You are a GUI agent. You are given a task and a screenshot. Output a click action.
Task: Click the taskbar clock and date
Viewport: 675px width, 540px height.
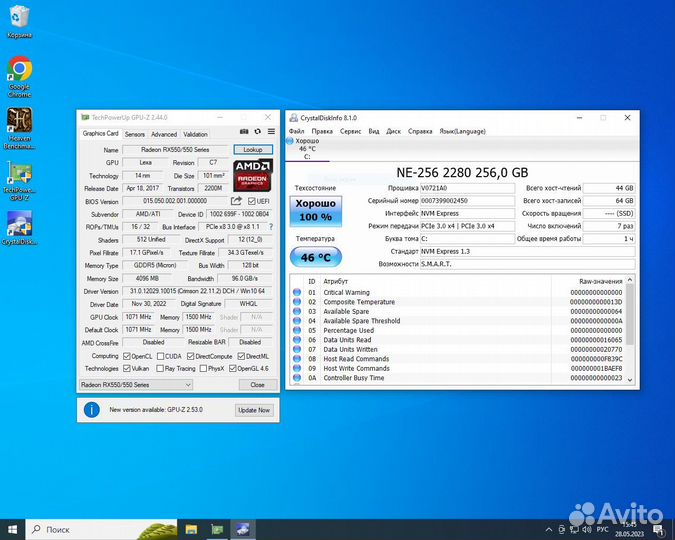(x=629, y=529)
